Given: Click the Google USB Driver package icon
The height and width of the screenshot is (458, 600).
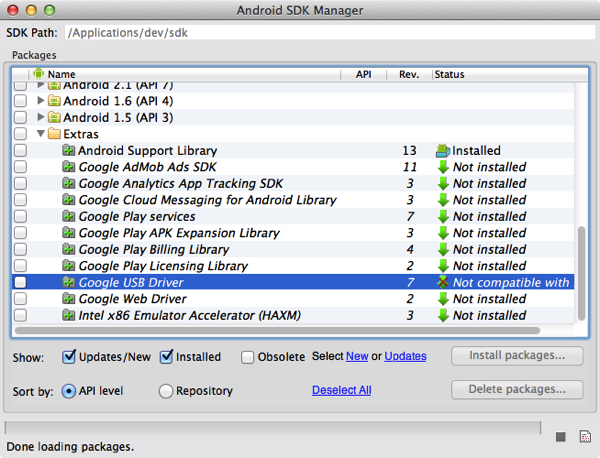Looking at the screenshot, I should [68, 282].
